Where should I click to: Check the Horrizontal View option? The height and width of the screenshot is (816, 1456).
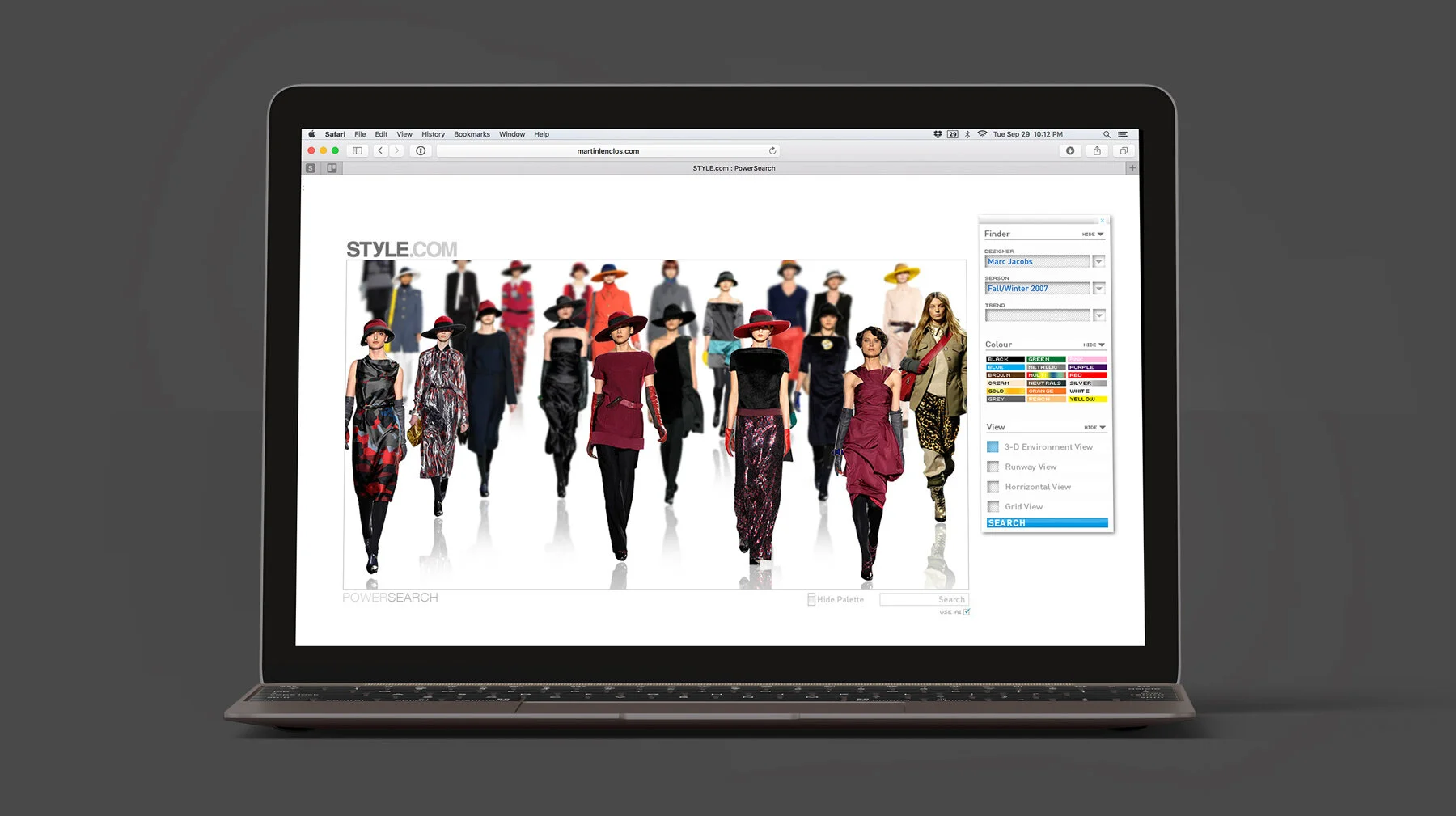point(993,487)
